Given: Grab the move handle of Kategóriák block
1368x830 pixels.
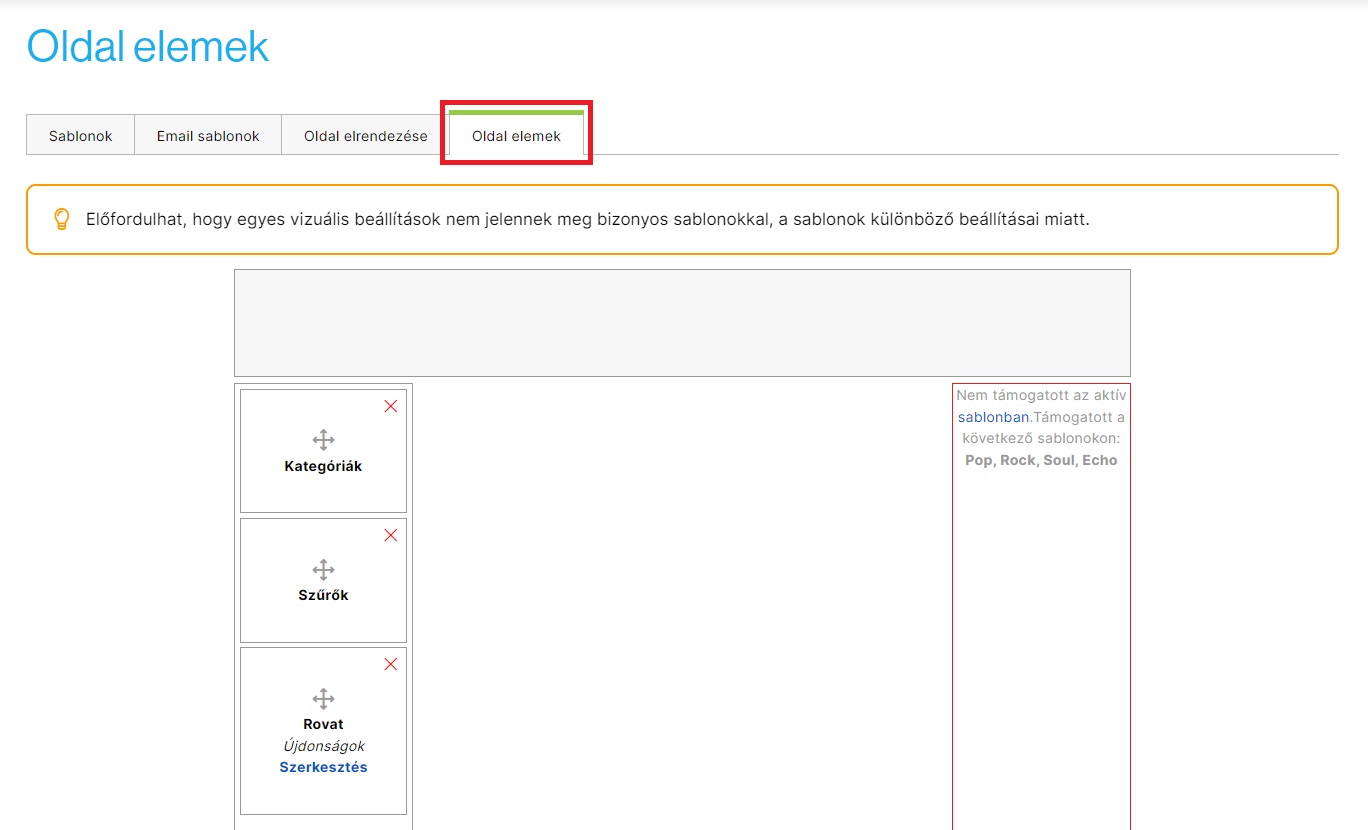Looking at the screenshot, I should pyautogui.click(x=323, y=440).
